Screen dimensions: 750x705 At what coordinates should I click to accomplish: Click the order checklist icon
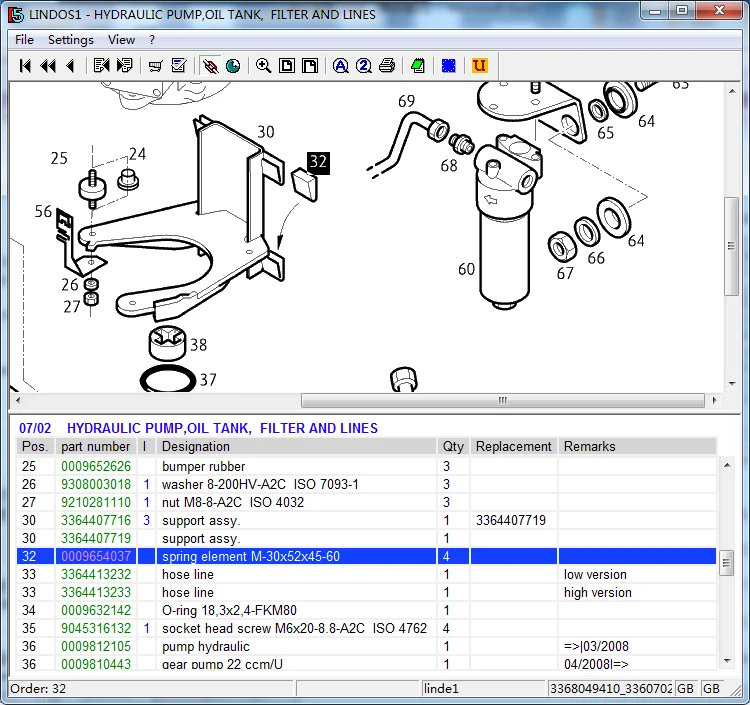click(x=179, y=66)
